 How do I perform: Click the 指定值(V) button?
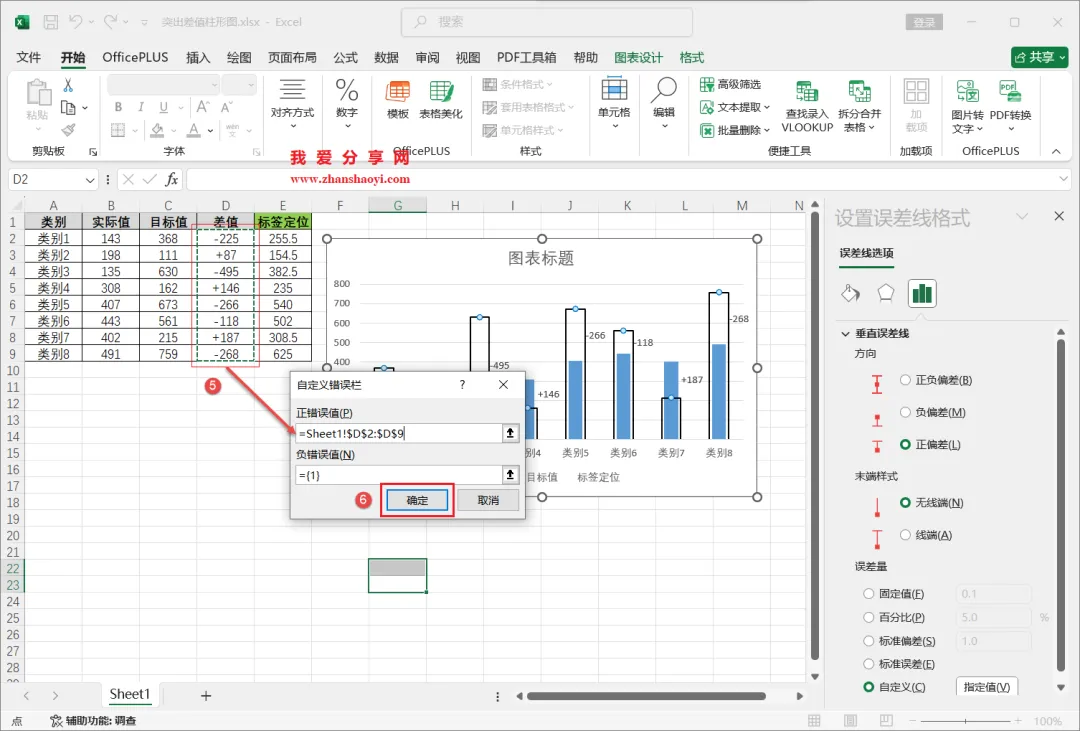pyautogui.click(x=986, y=687)
